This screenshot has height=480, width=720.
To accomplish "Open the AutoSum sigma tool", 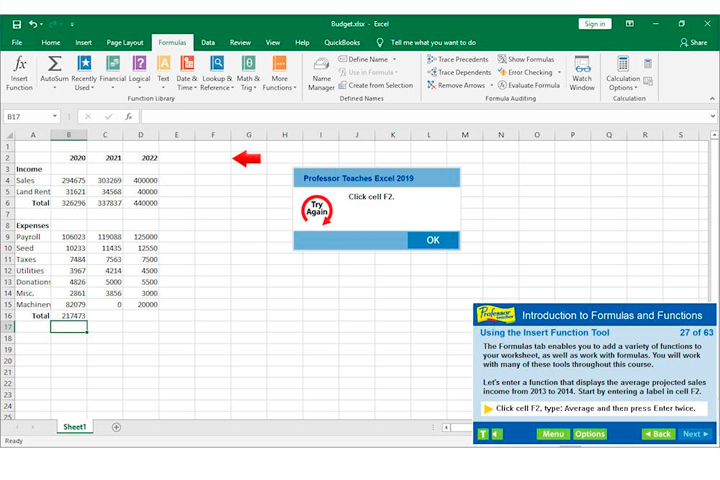I will click(x=54, y=72).
